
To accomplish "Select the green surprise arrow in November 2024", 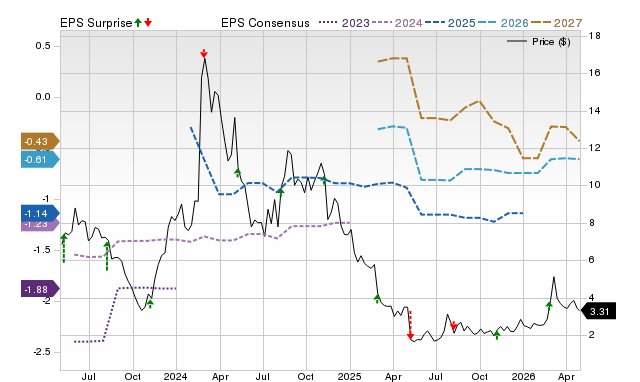I will tap(324, 180).
